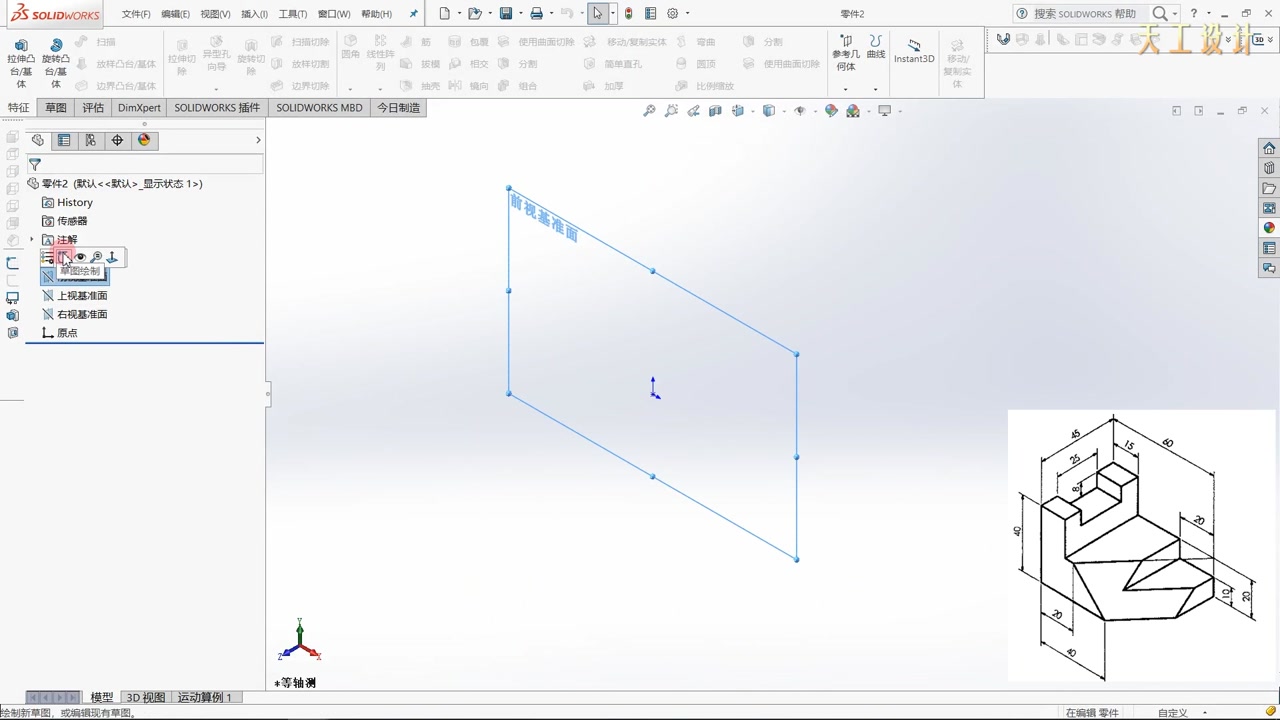Screen dimensions: 1280x720
Task: Toggle plane visibility eye icon
Action: [81, 257]
